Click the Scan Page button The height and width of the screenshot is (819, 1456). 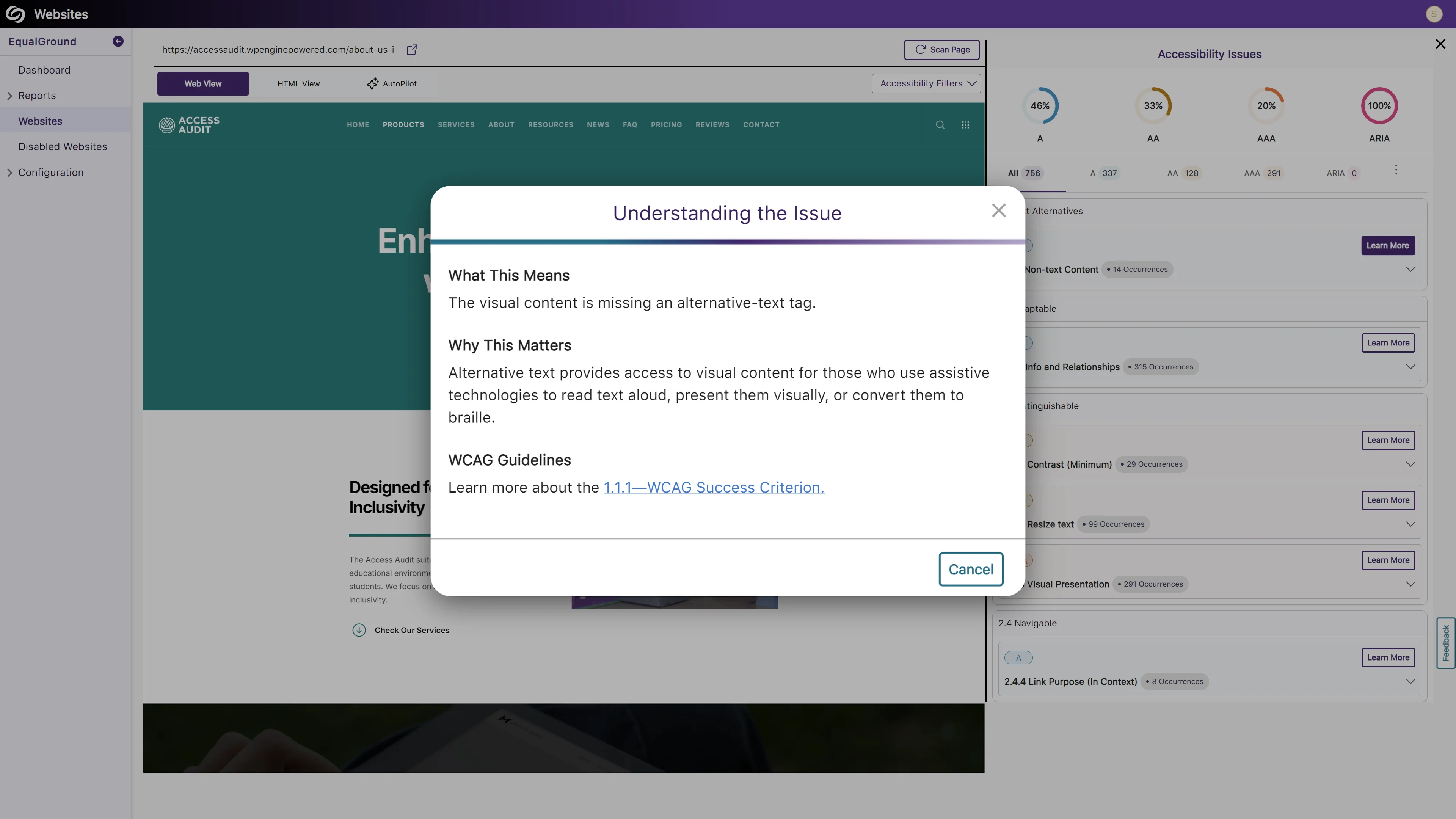click(x=941, y=50)
